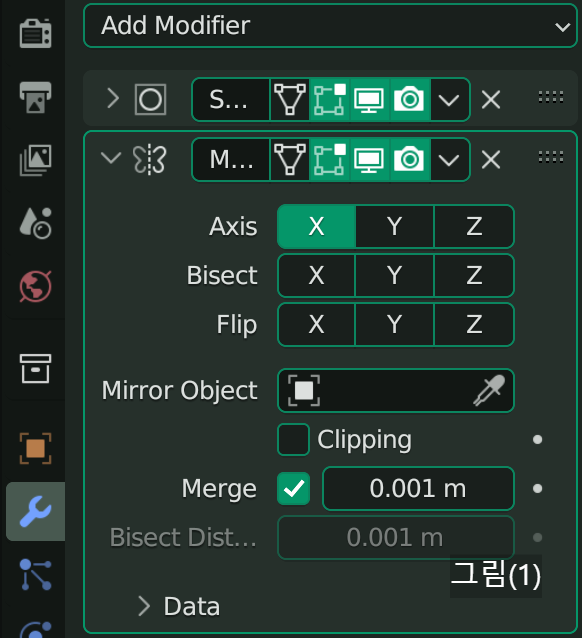
Task: Toggle render visibility for Subdivision modifier
Action: coord(410,99)
